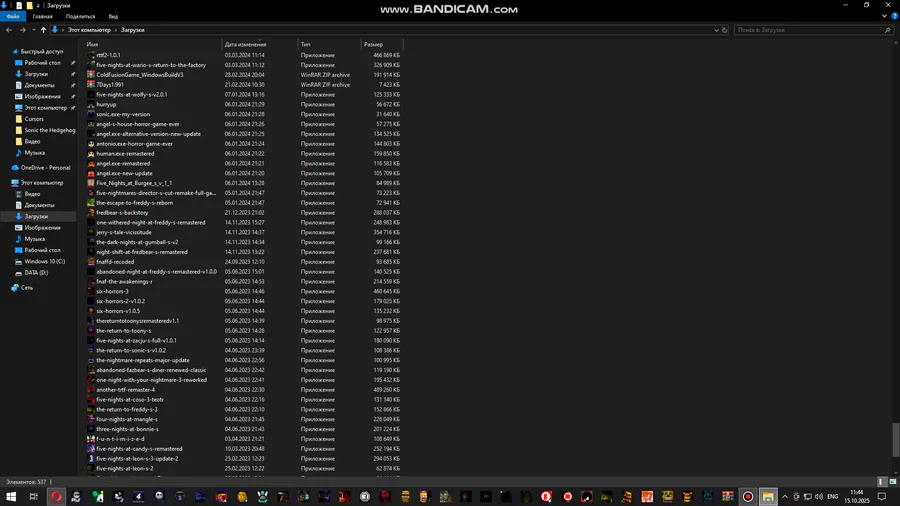Select pinned Рабочий стол in Quick access

42,63
